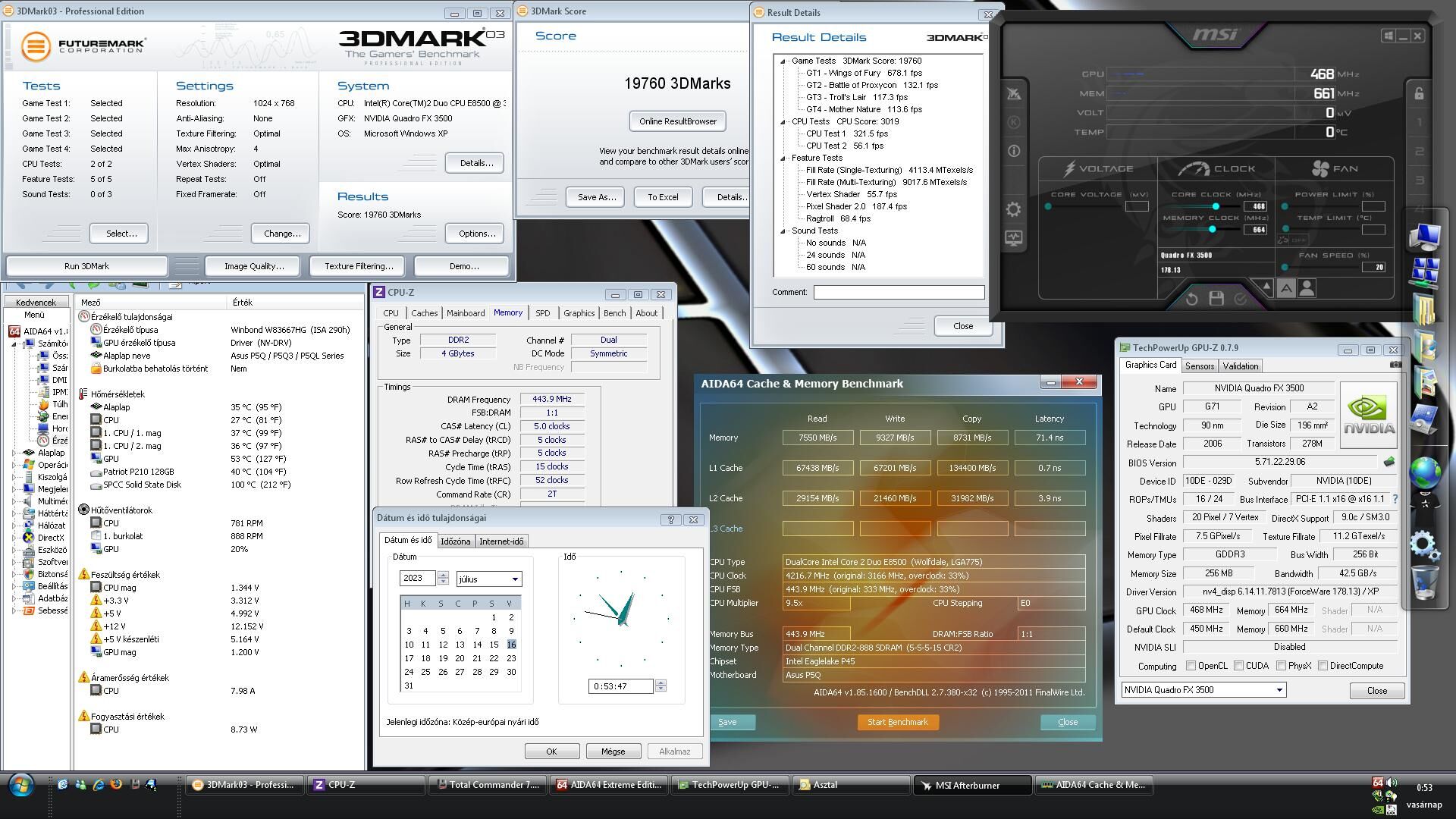Enable the OpenCL checkbox in GPU-Z

point(1191,666)
